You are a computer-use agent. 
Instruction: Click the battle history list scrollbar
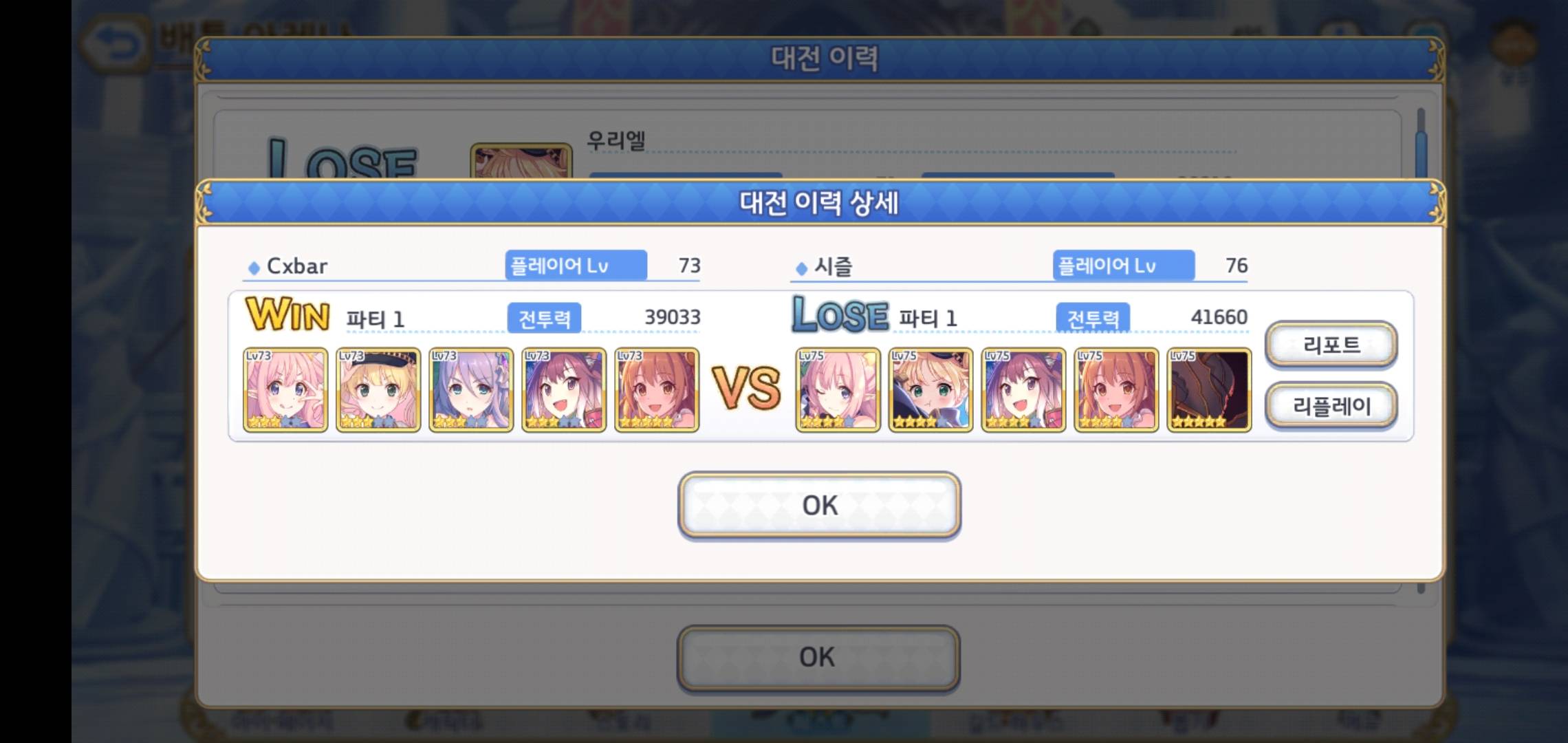[1421, 144]
